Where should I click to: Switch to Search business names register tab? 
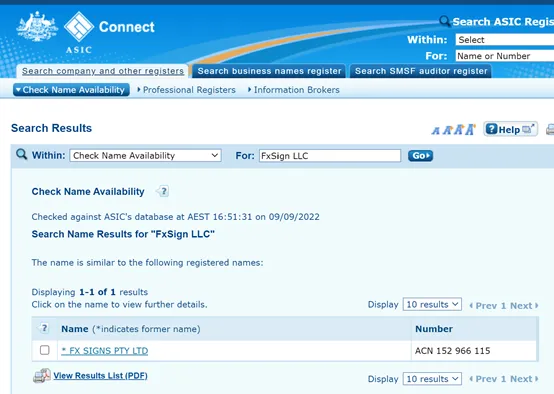pos(270,71)
